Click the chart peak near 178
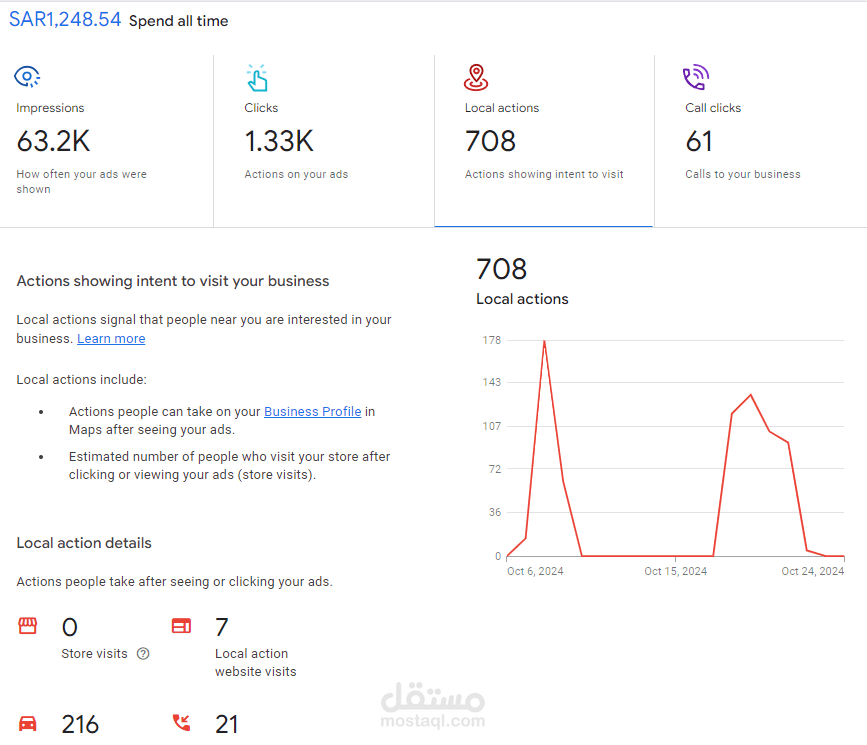This screenshot has height=745, width=867. tap(544, 341)
